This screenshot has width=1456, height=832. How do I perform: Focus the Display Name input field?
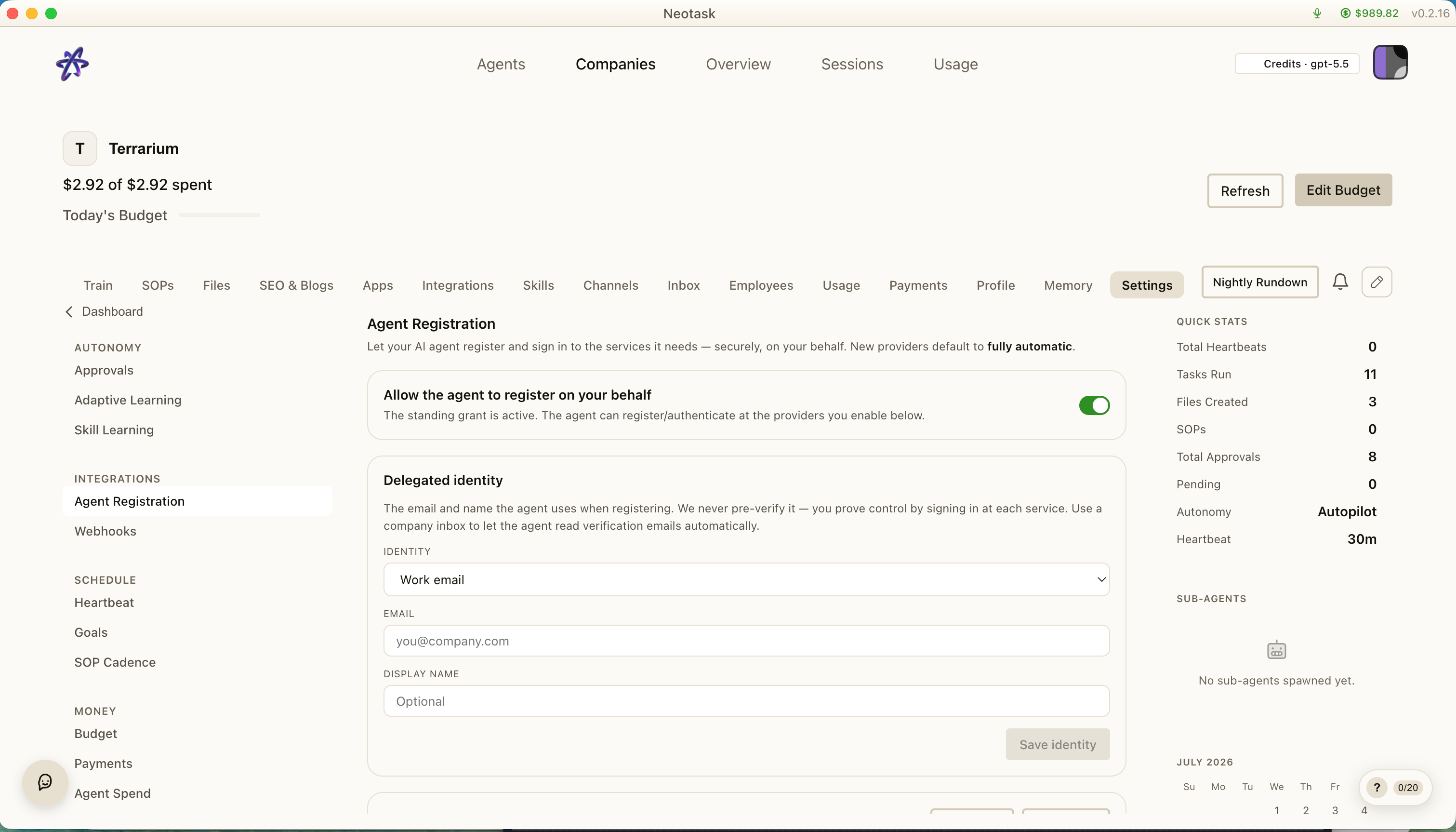pos(746,701)
